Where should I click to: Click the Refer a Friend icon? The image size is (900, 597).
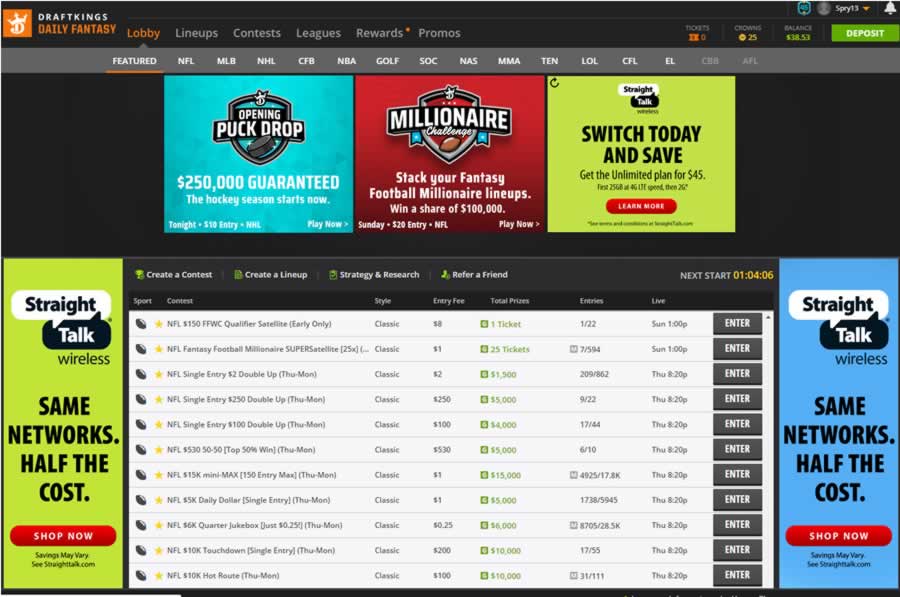coord(445,274)
